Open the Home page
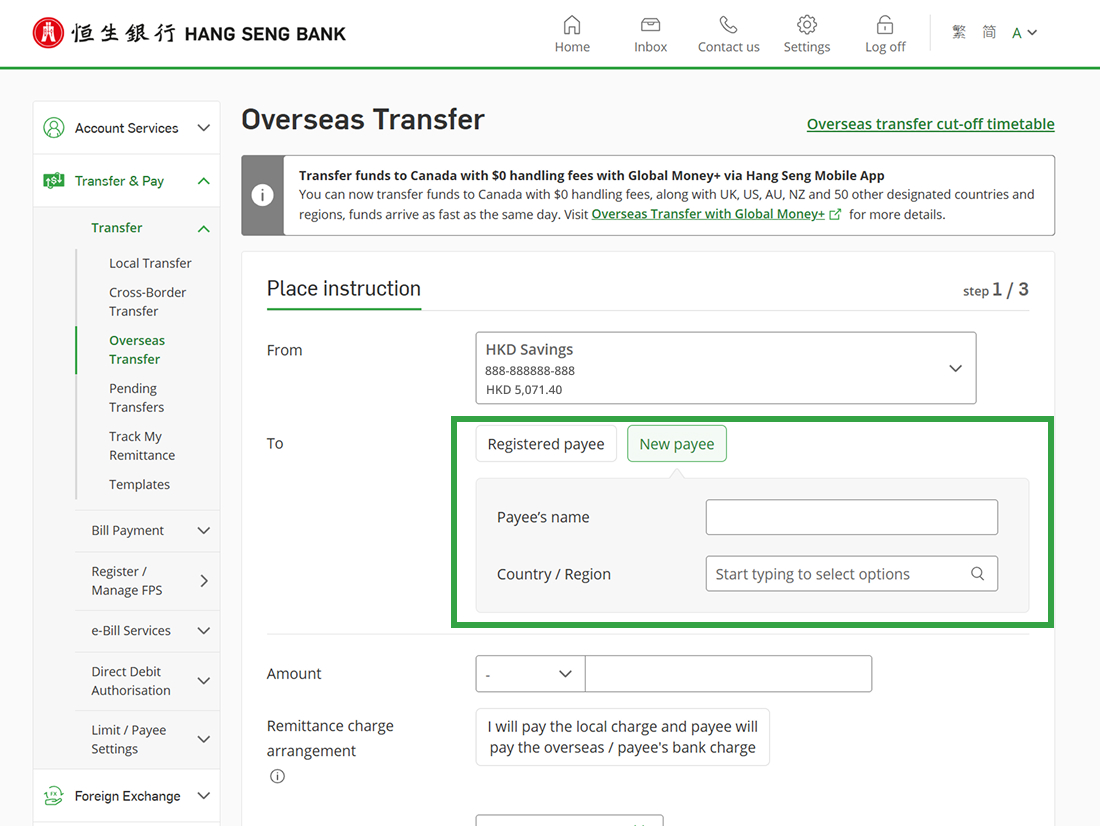Image resolution: width=1100 pixels, height=826 pixels. tap(571, 33)
